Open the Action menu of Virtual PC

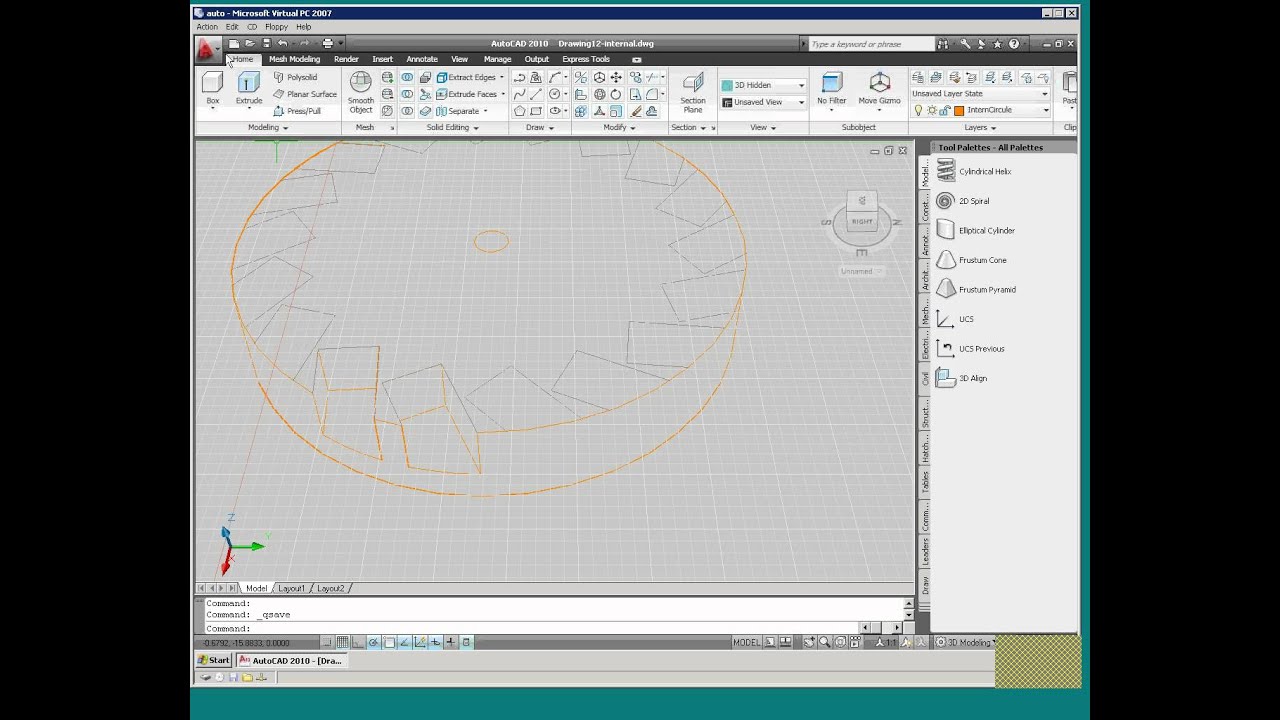(207, 27)
